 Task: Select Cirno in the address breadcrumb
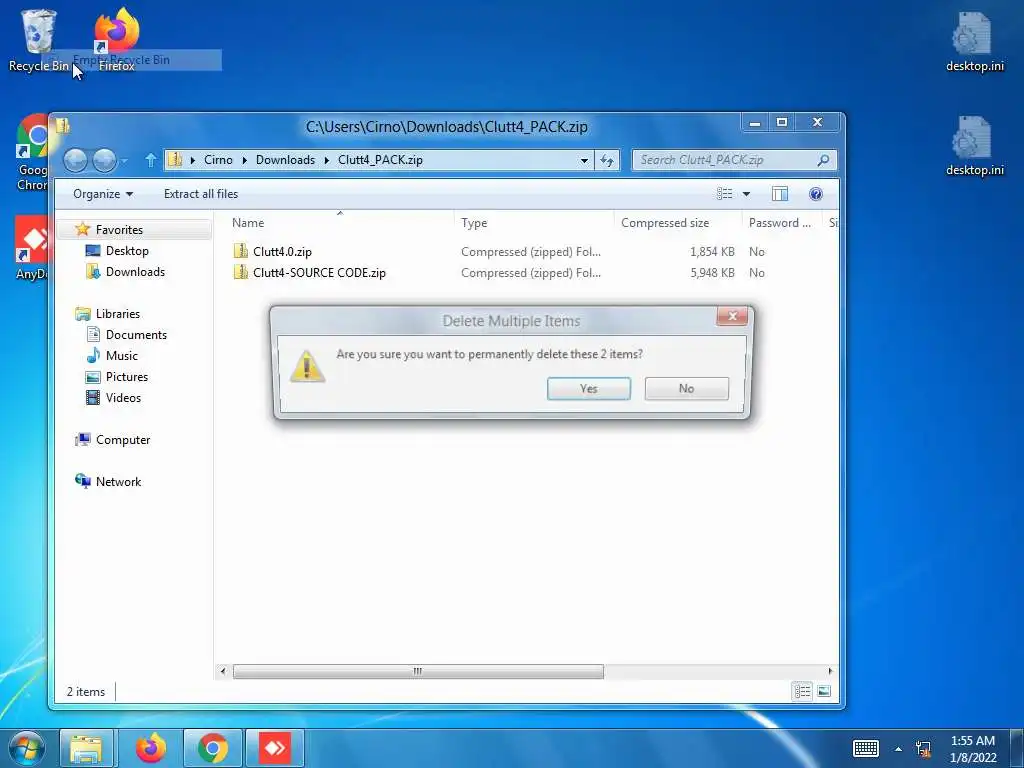click(218, 160)
